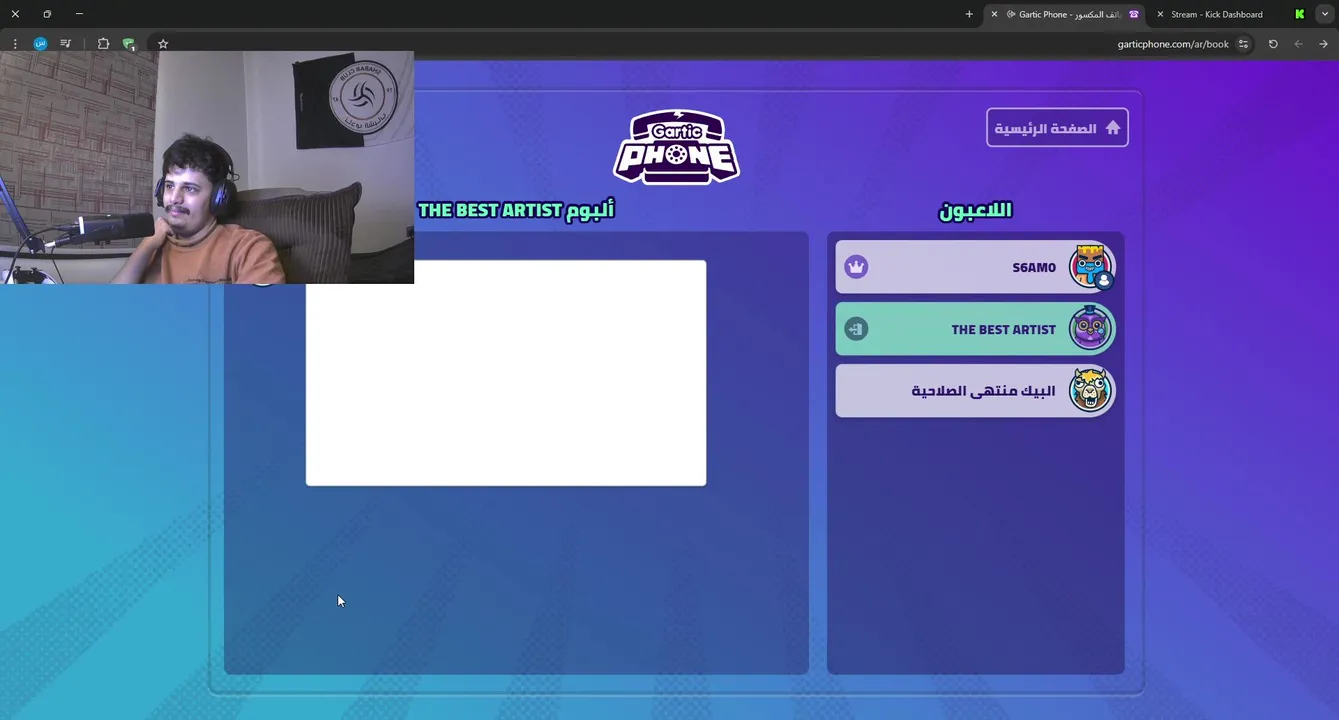Reload the Gartic Phone page
1339x720 pixels.
coord(1273,44)
